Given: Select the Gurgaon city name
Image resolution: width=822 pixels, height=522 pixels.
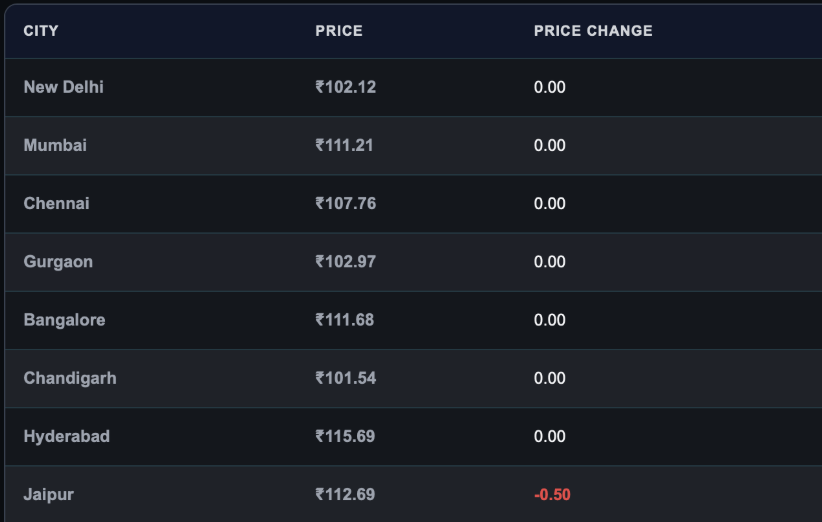Looking at the screenshot, I should (x=58, y=262).
